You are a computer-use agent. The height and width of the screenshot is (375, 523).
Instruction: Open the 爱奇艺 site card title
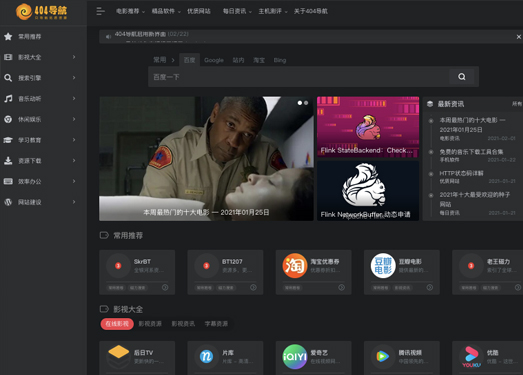(x=319, y=353)
